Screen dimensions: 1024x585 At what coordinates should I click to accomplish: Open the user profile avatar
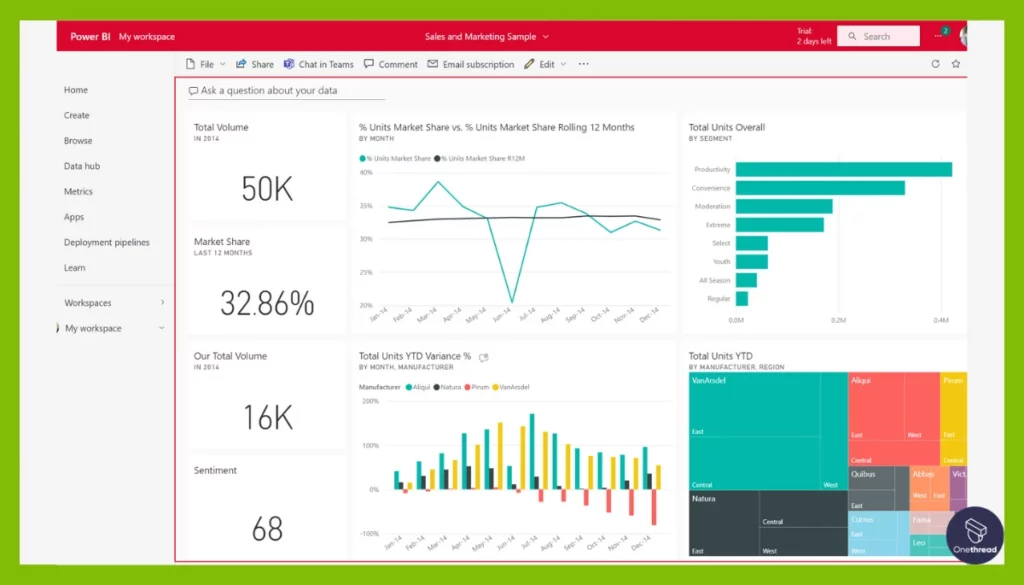coord(963,36)
